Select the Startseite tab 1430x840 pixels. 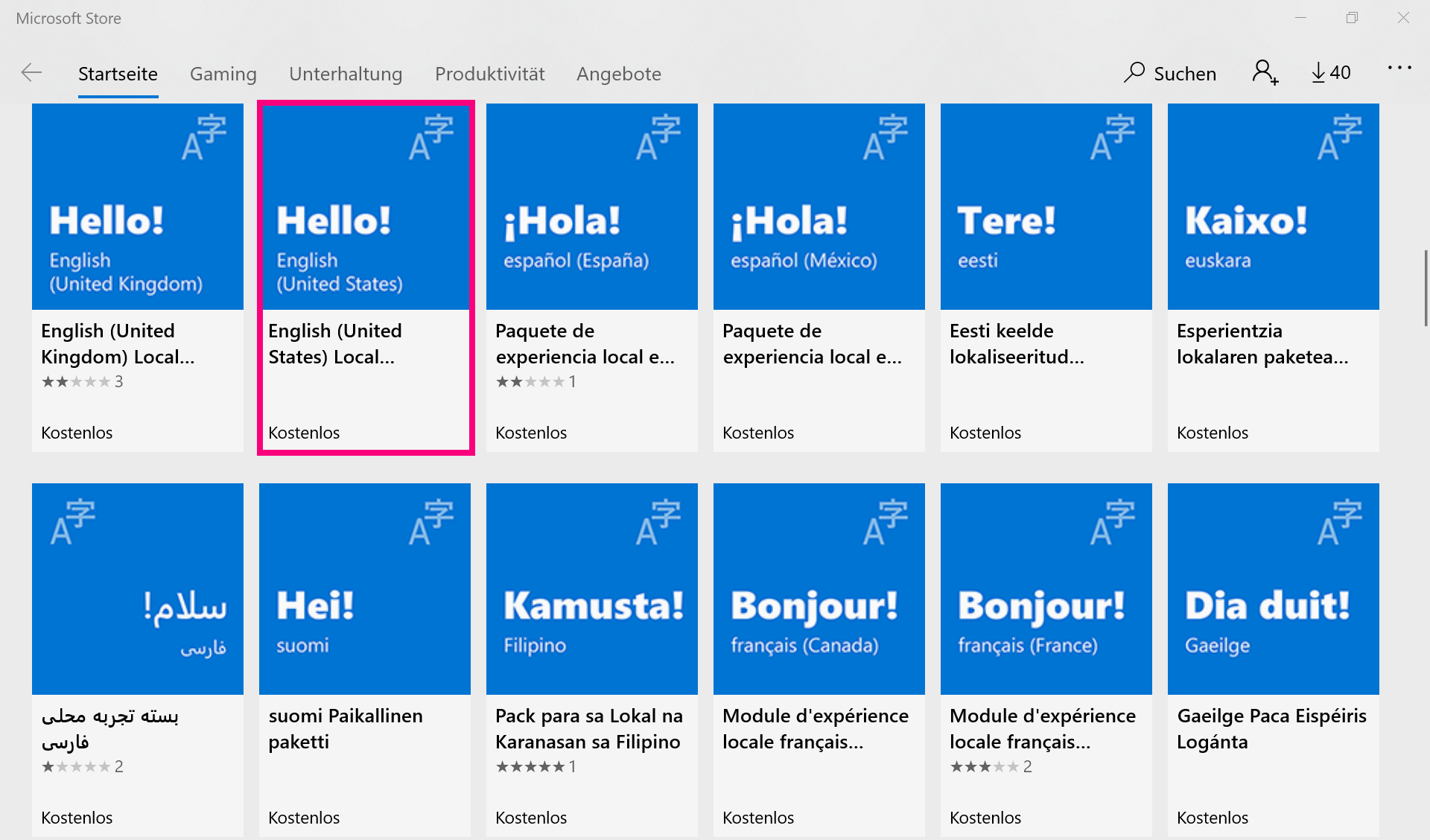tap(118, 74)
